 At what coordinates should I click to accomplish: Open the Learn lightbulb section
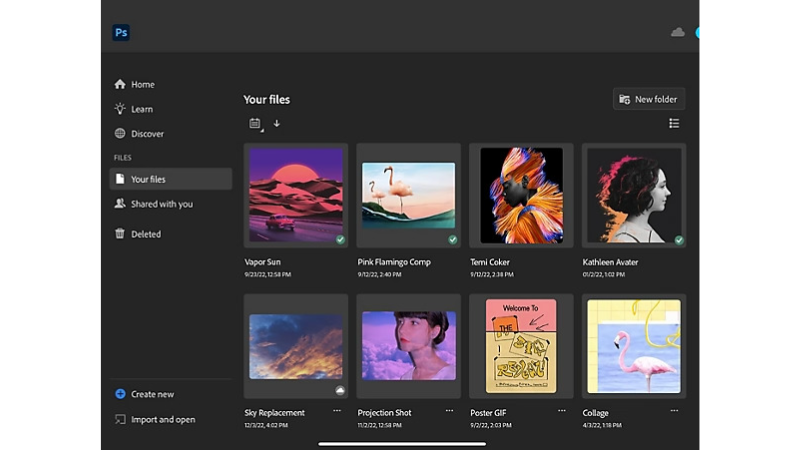(134, 109)
